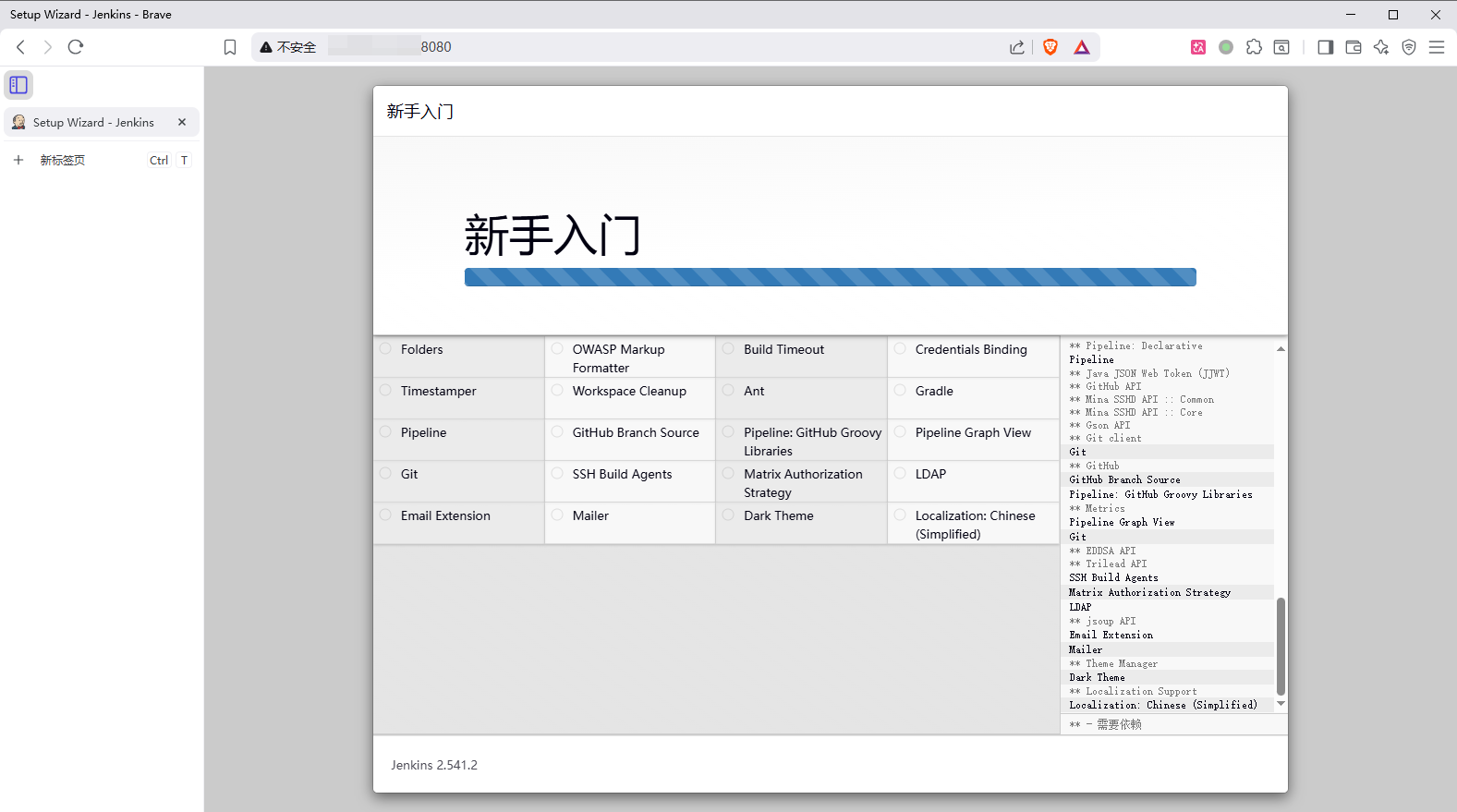Open the browser extensions puzzle icon
This screenshot has width=1457, height=812.
tap(1254, 47)
